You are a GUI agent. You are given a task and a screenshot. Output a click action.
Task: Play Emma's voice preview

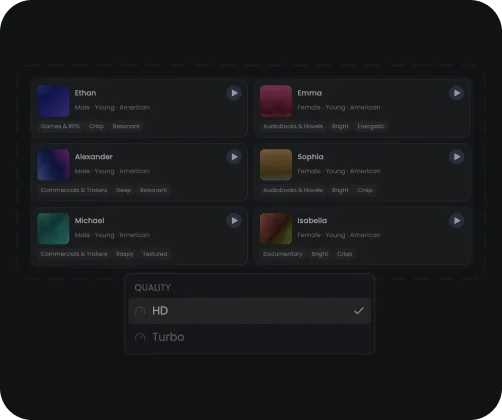click(456, 93)
